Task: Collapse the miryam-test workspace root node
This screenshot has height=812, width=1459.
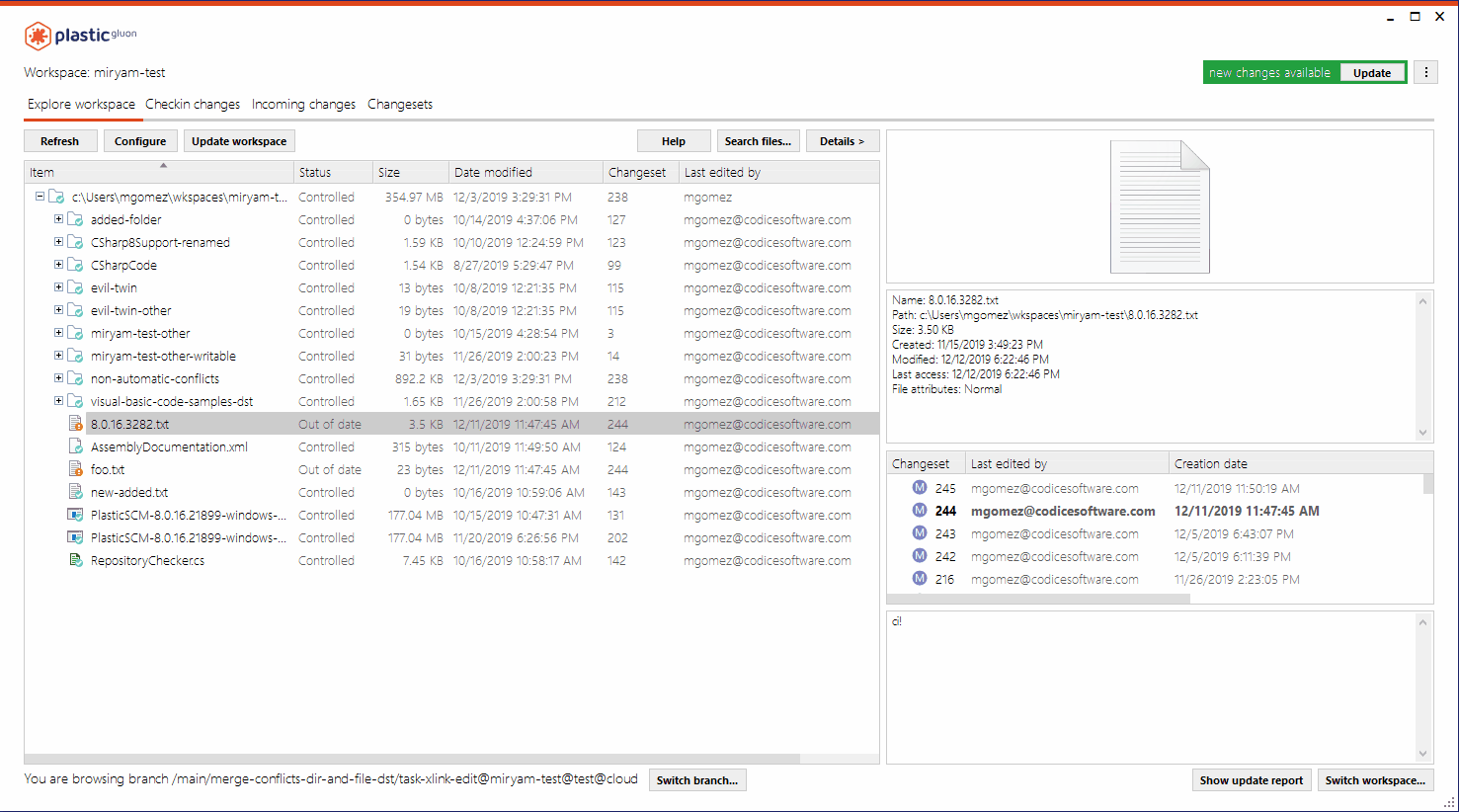Action: (x=40, y=197)
